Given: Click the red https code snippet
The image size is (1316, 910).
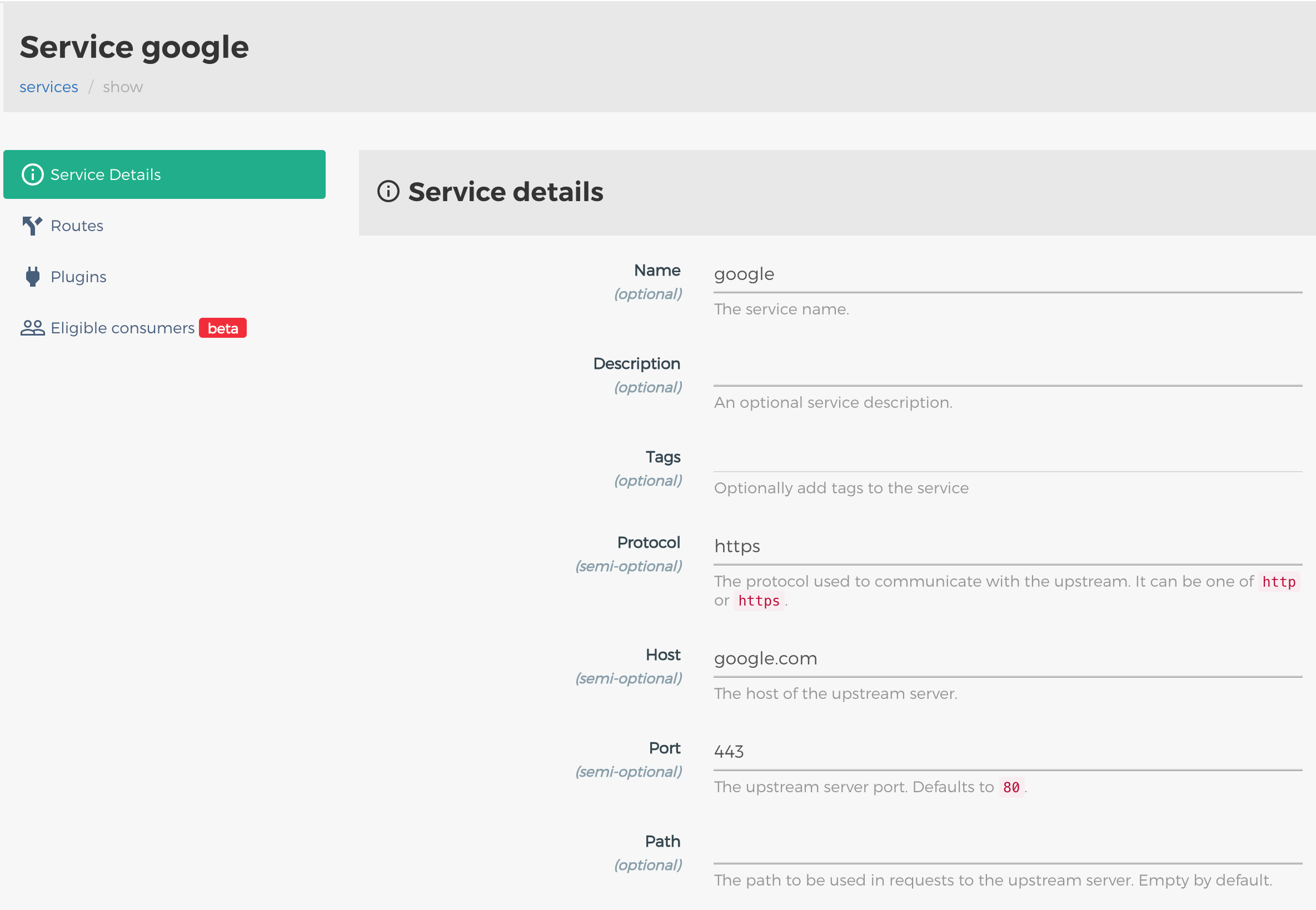Looking at the screenshot, I should [x=759, y=601].
